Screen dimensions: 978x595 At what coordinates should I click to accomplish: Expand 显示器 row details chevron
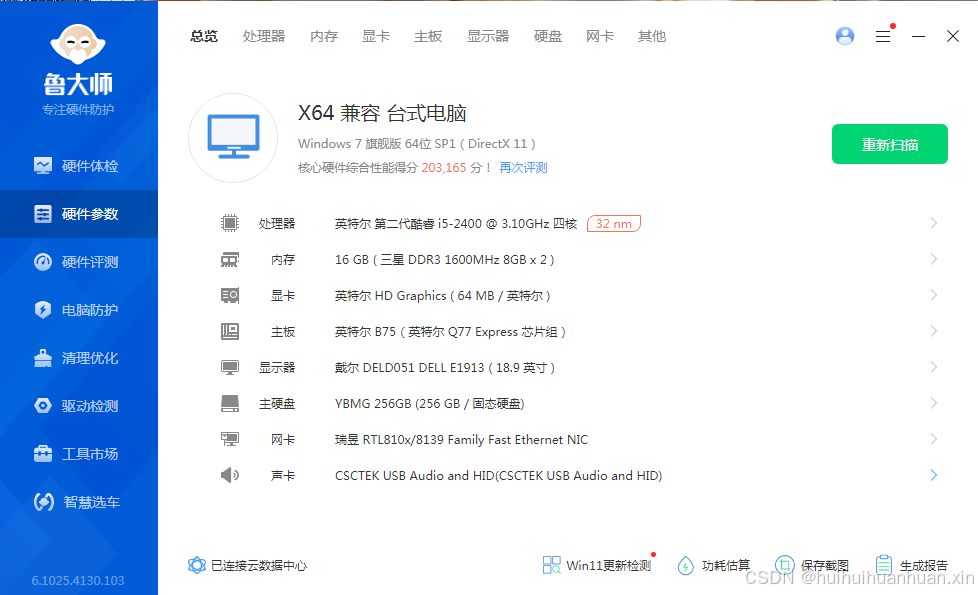[x=934, y=367]
